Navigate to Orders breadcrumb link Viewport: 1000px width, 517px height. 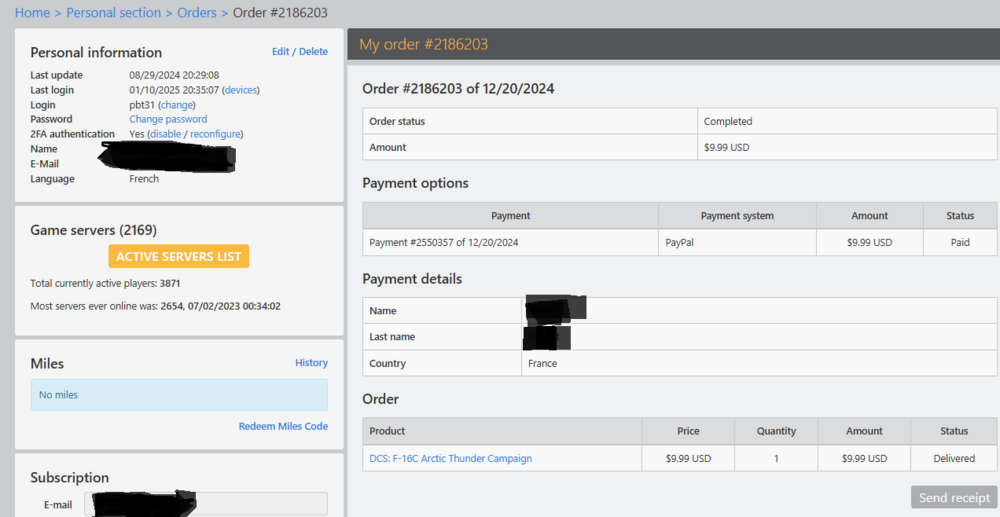click(x=197, y=13)
